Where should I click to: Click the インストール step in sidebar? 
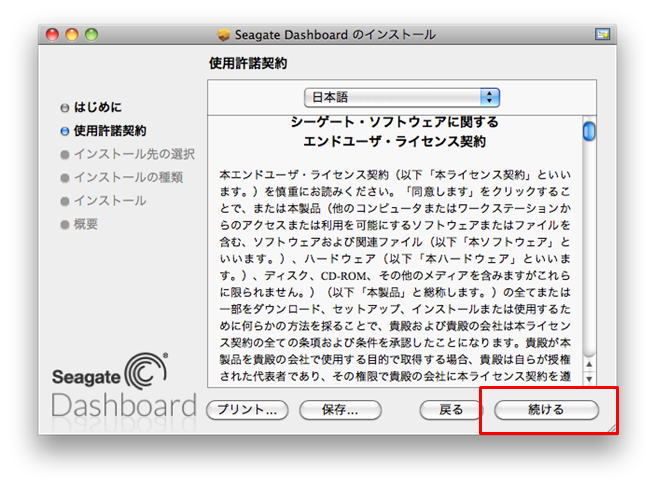coord(103,201)
